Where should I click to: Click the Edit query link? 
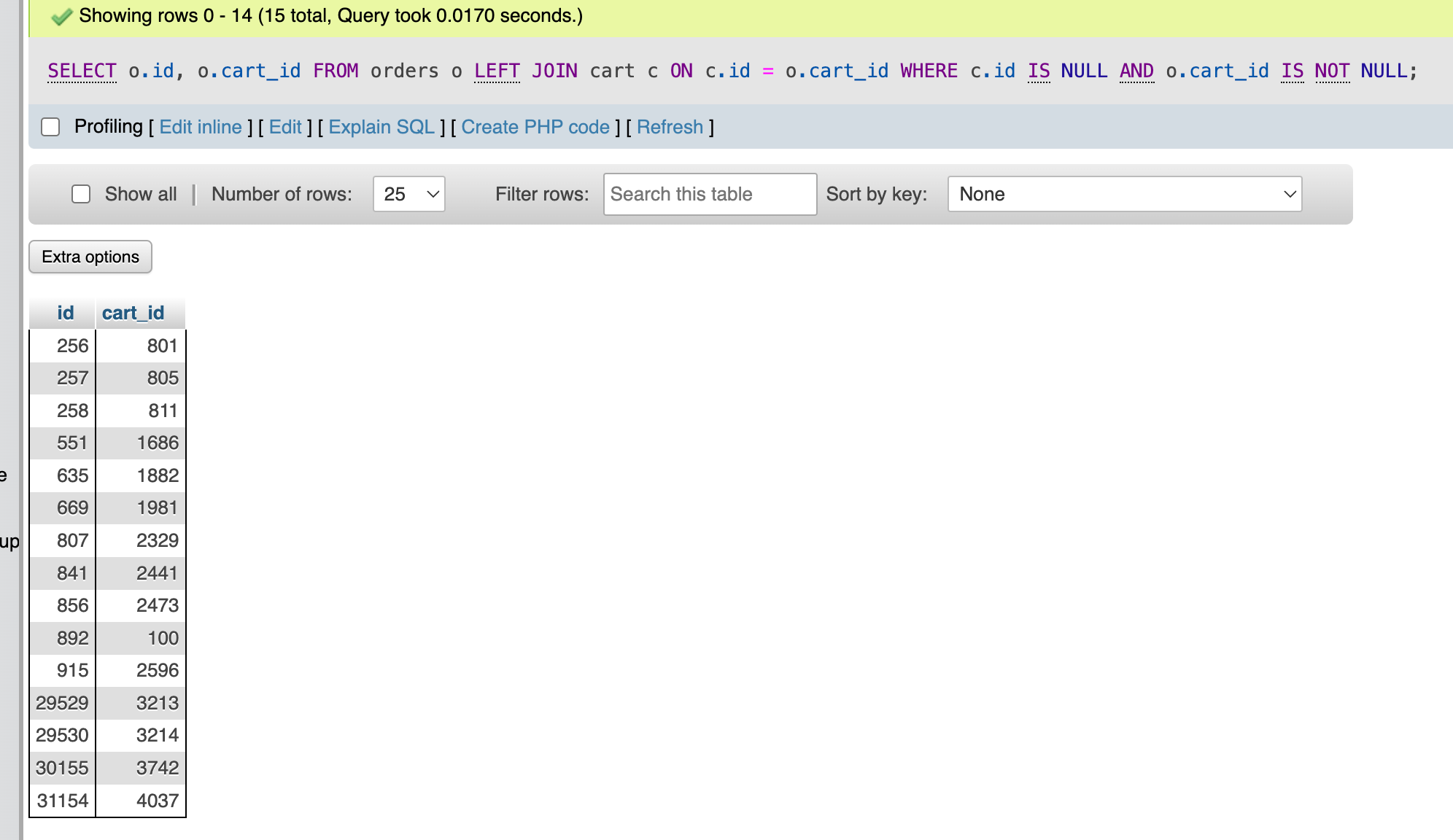(x=285, y=127)
